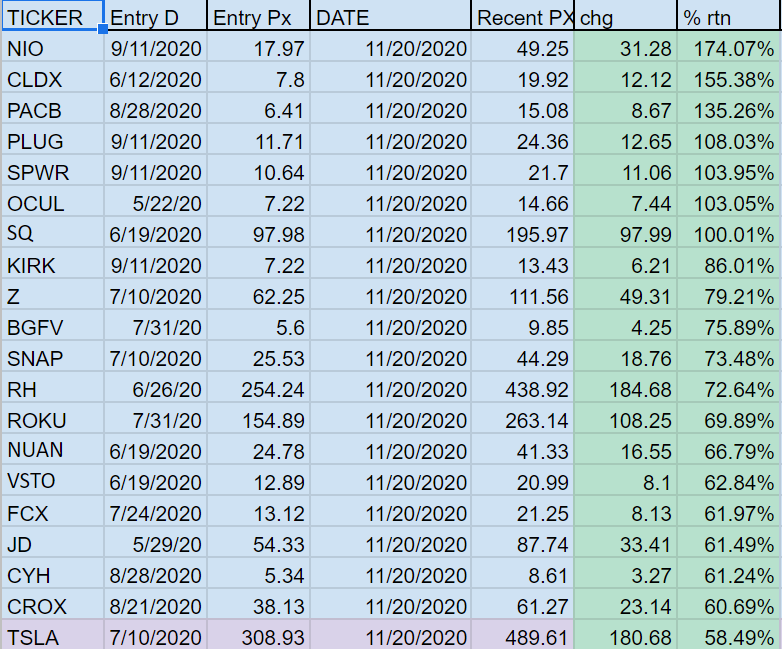Grab the blue selection fill handle
Viewport: 782px width, 649px height.
(x=103, y=29)
